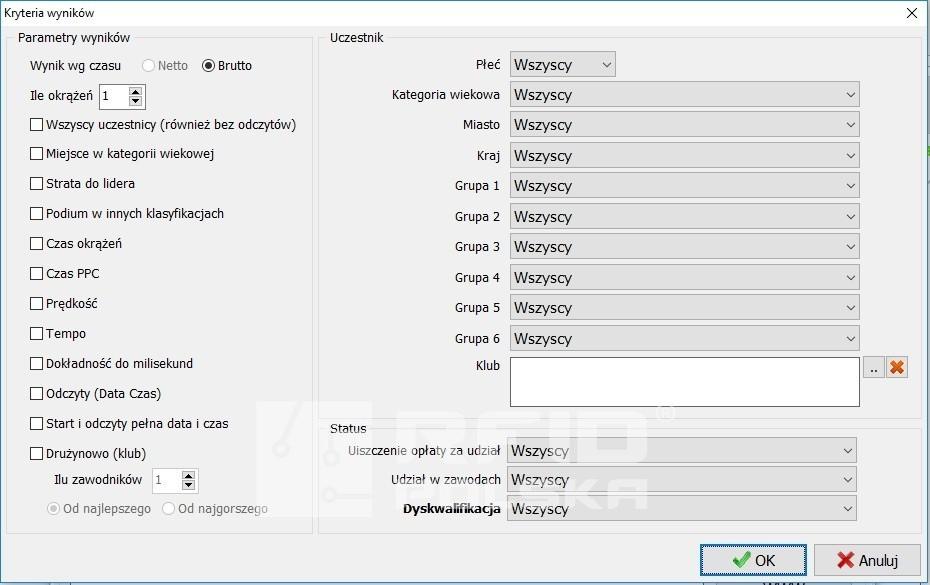
Task: Open the Grupa 1 dropdown
Action: (684, 186)
